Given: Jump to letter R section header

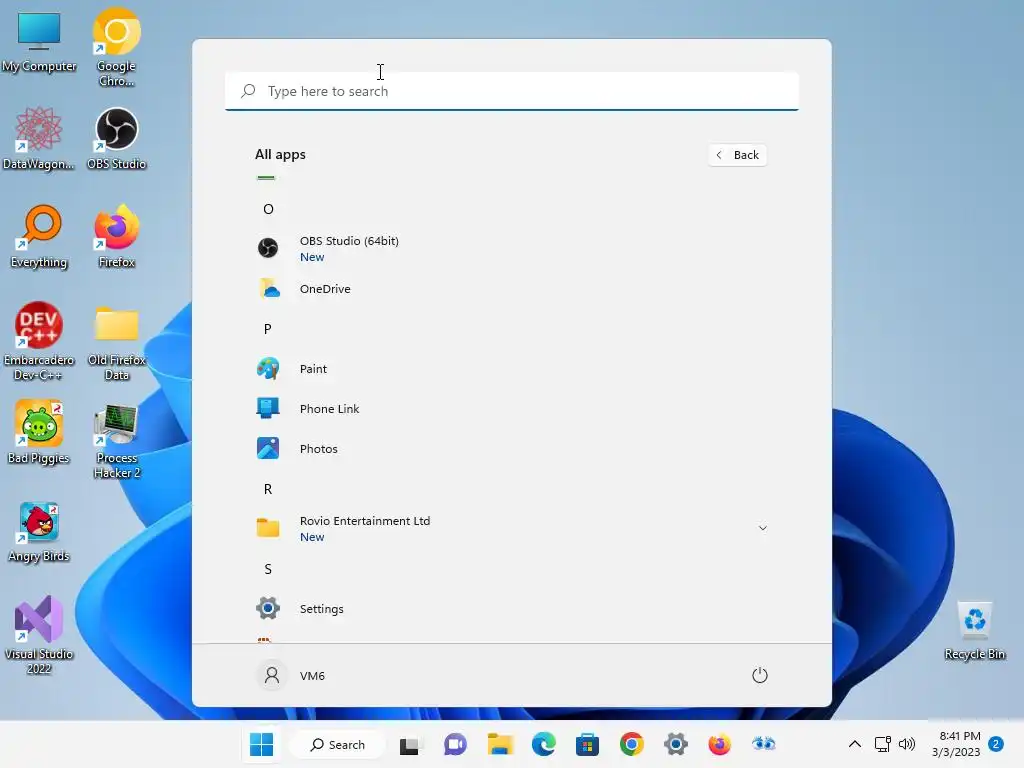Looking at the screenshot, I should [268, 489].
